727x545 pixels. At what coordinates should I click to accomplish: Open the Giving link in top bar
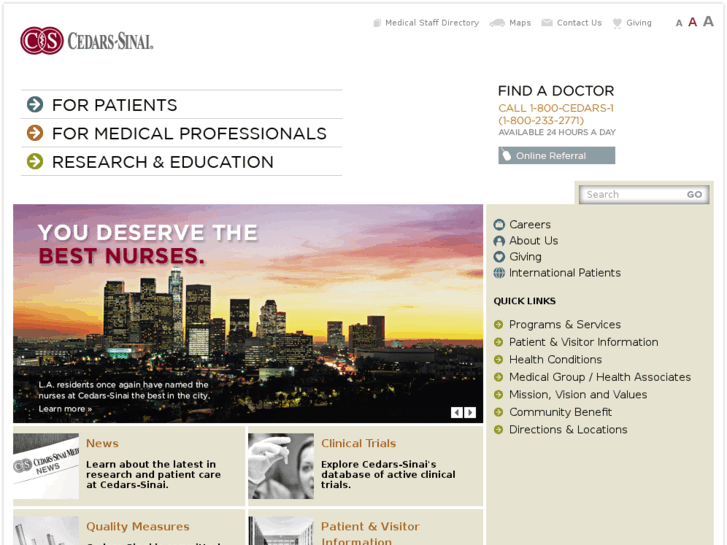coord(639,23)
